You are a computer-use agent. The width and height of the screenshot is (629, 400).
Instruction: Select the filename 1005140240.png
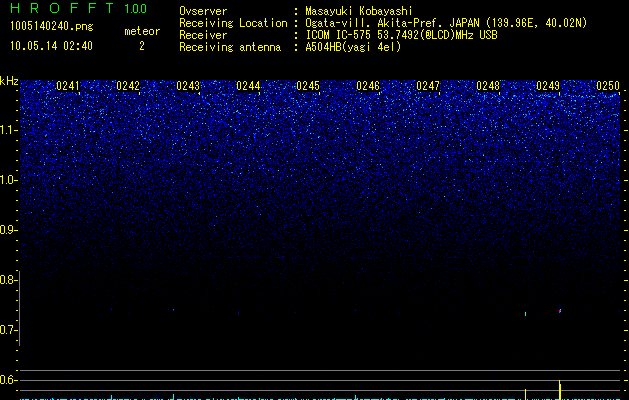coord(52,26)
